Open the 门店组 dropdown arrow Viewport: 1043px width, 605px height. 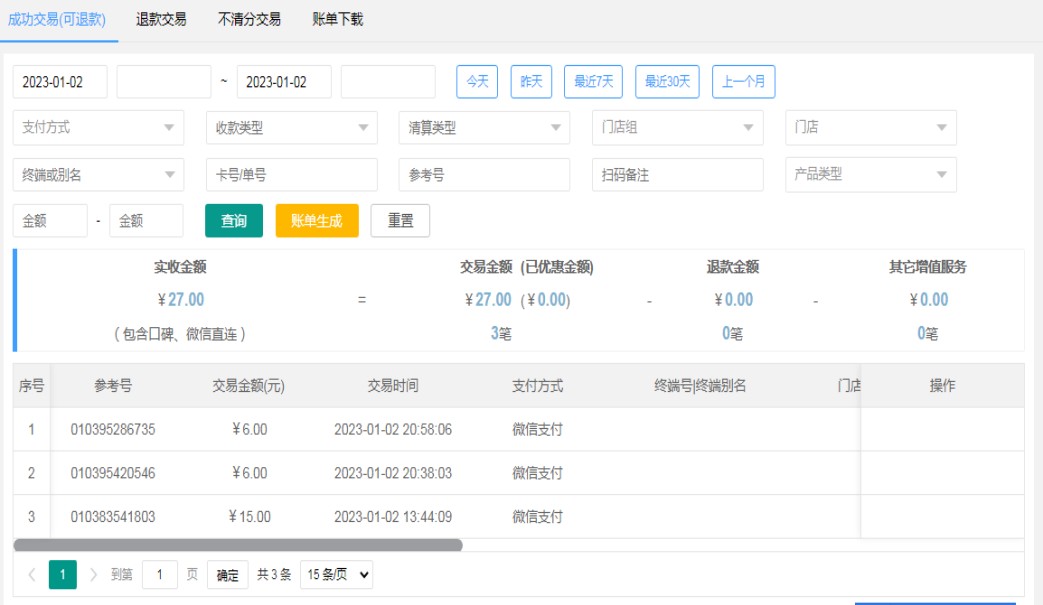pyautogui.click(x=747, y=128)
